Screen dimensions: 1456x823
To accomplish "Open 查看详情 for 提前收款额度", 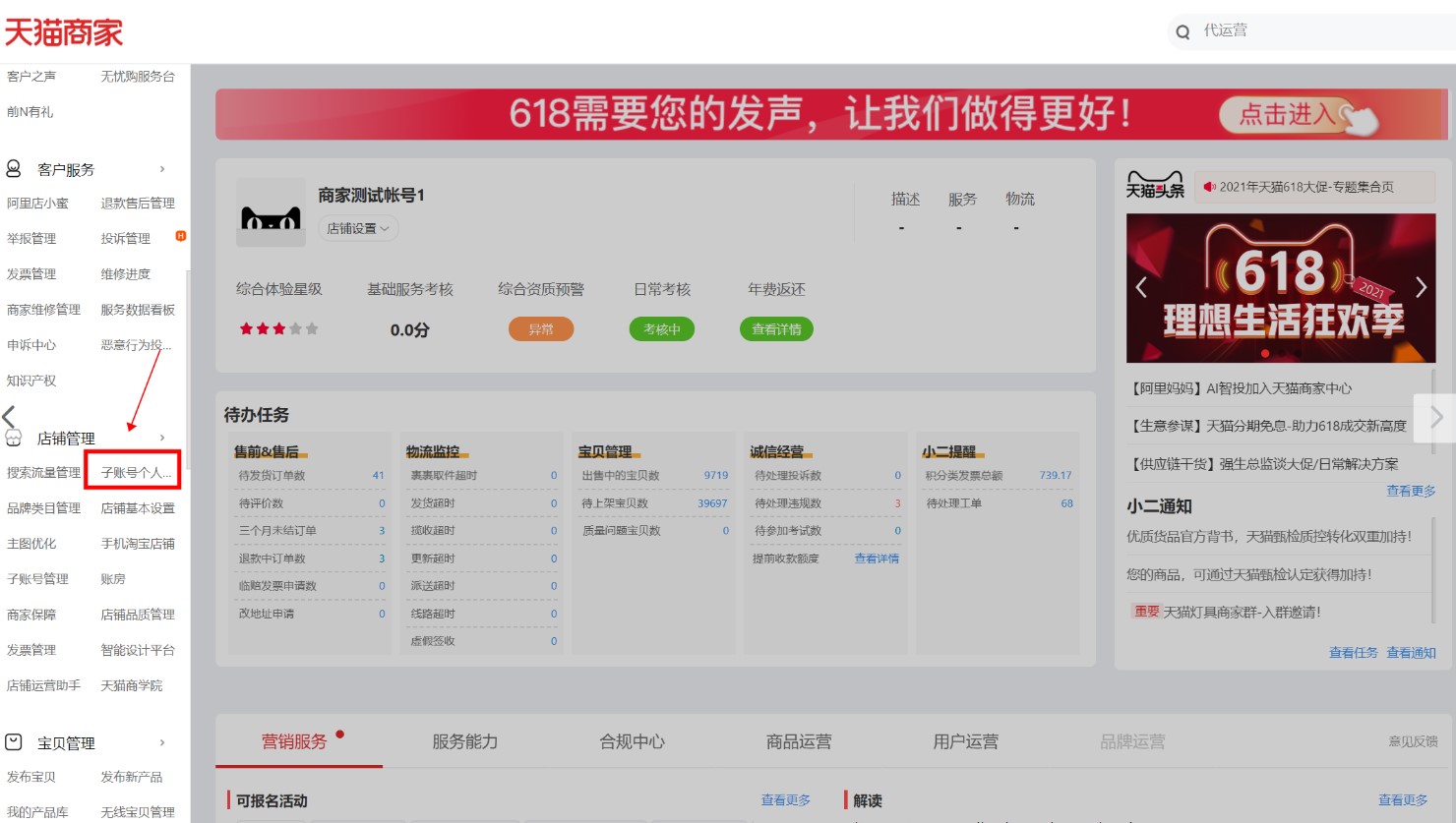I will point(877,558).
